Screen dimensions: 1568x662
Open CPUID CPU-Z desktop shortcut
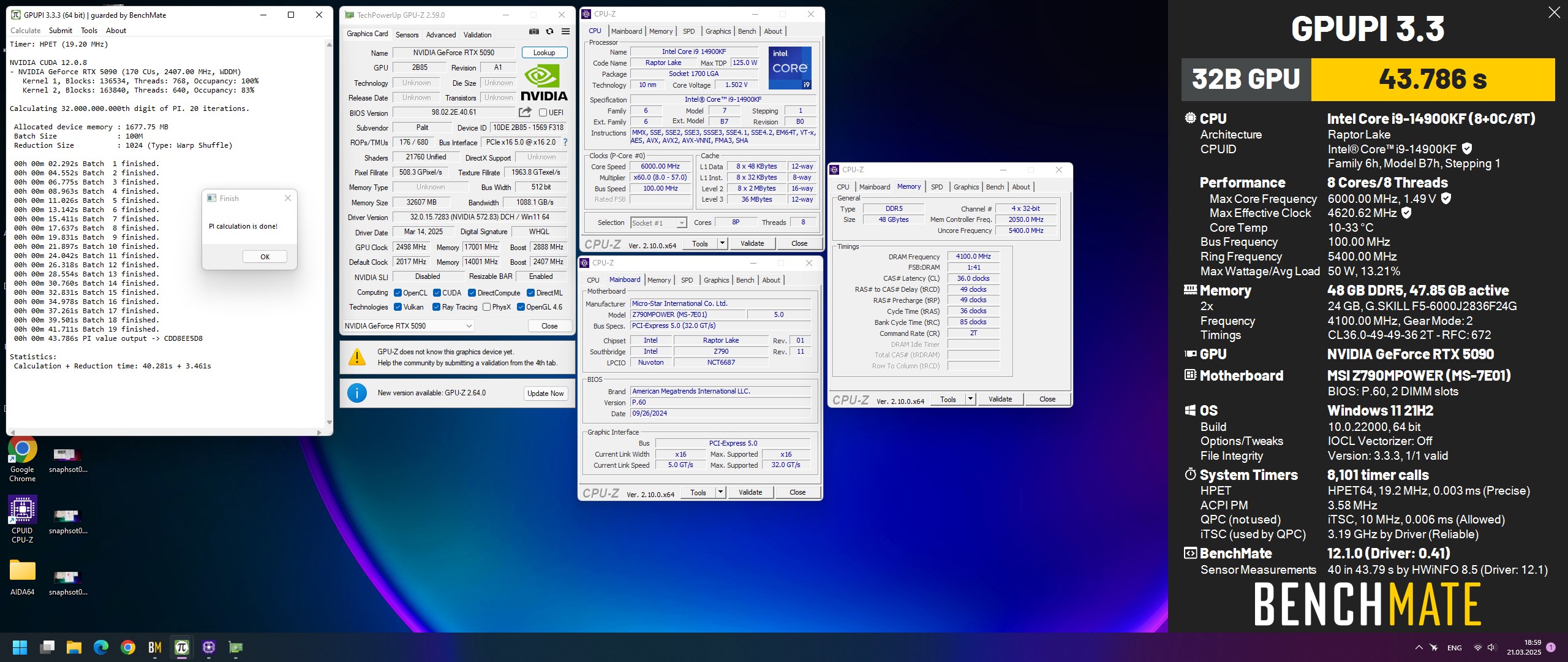pyautogui.click(x=22, y=520)
